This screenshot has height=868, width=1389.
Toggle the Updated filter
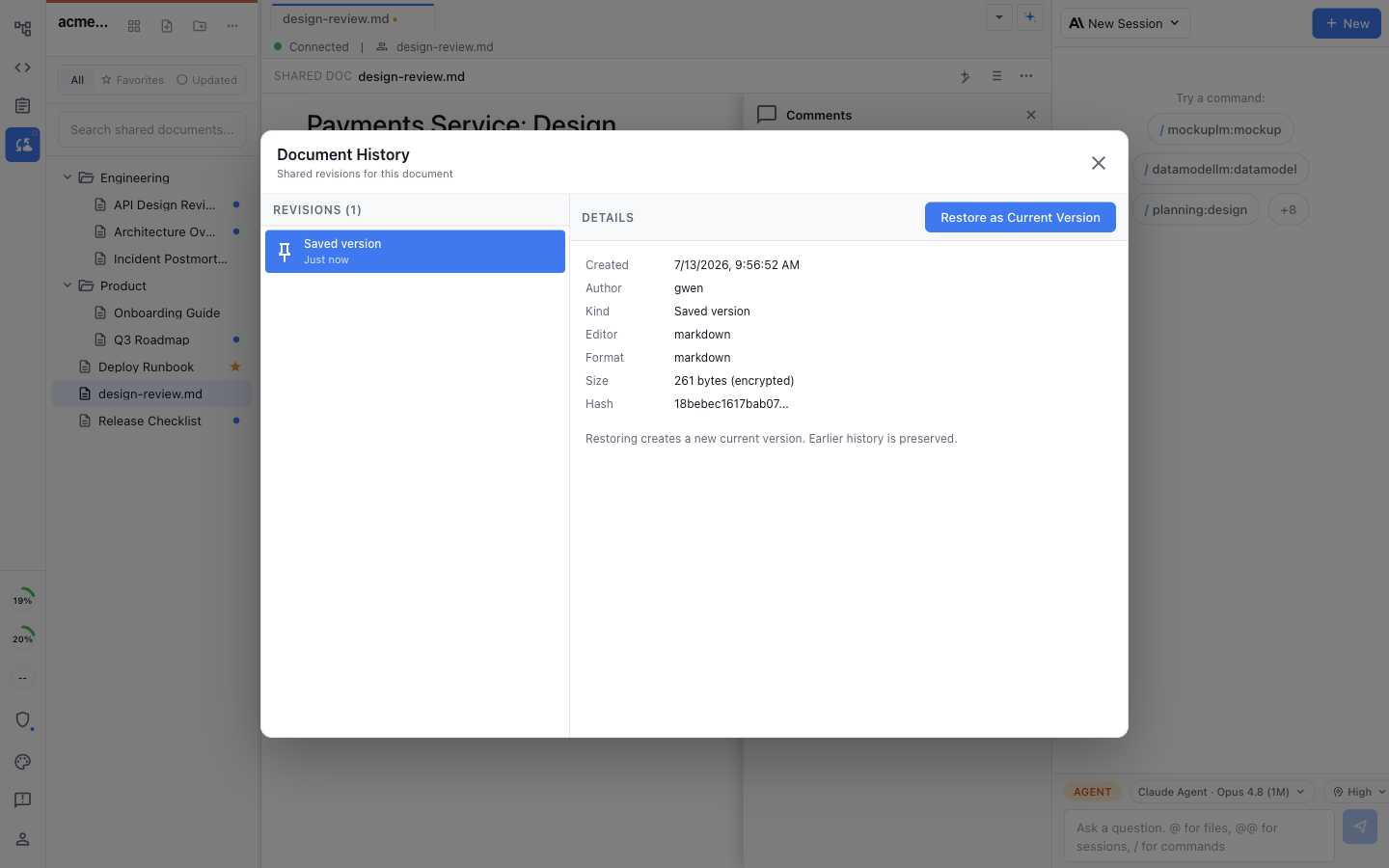pos(206,80)
